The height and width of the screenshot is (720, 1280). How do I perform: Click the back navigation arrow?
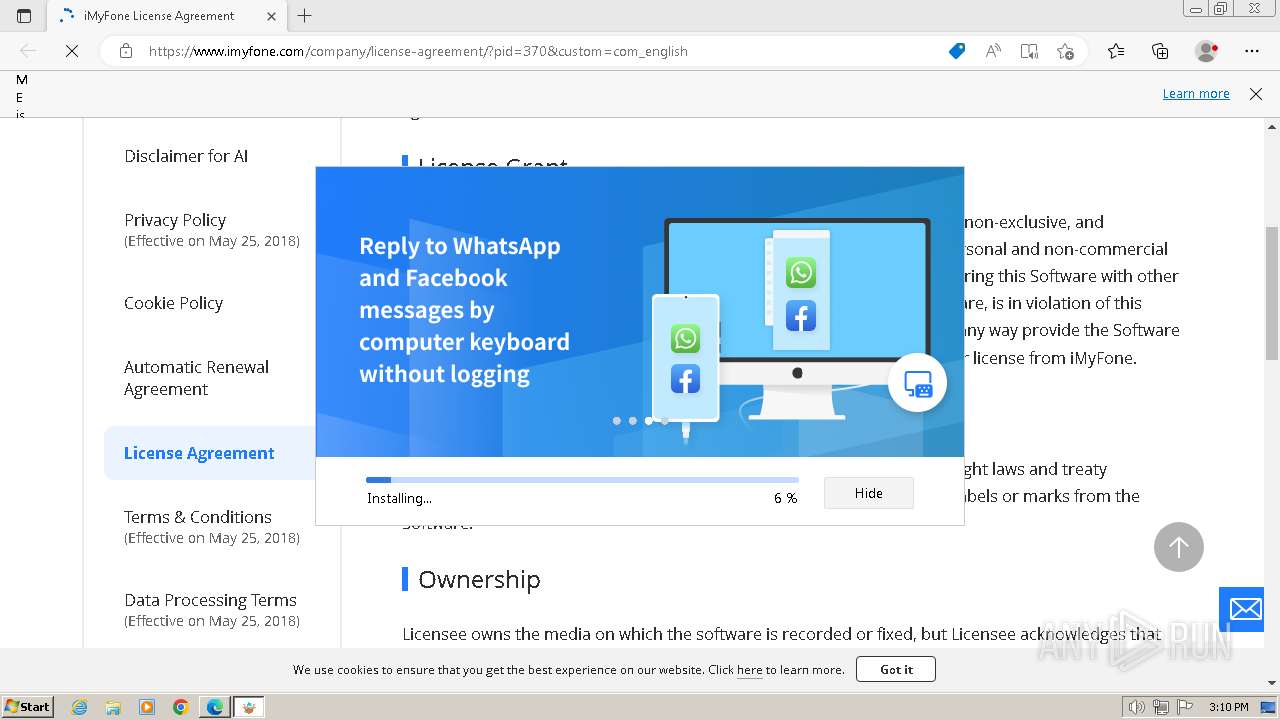coord(28,51)
